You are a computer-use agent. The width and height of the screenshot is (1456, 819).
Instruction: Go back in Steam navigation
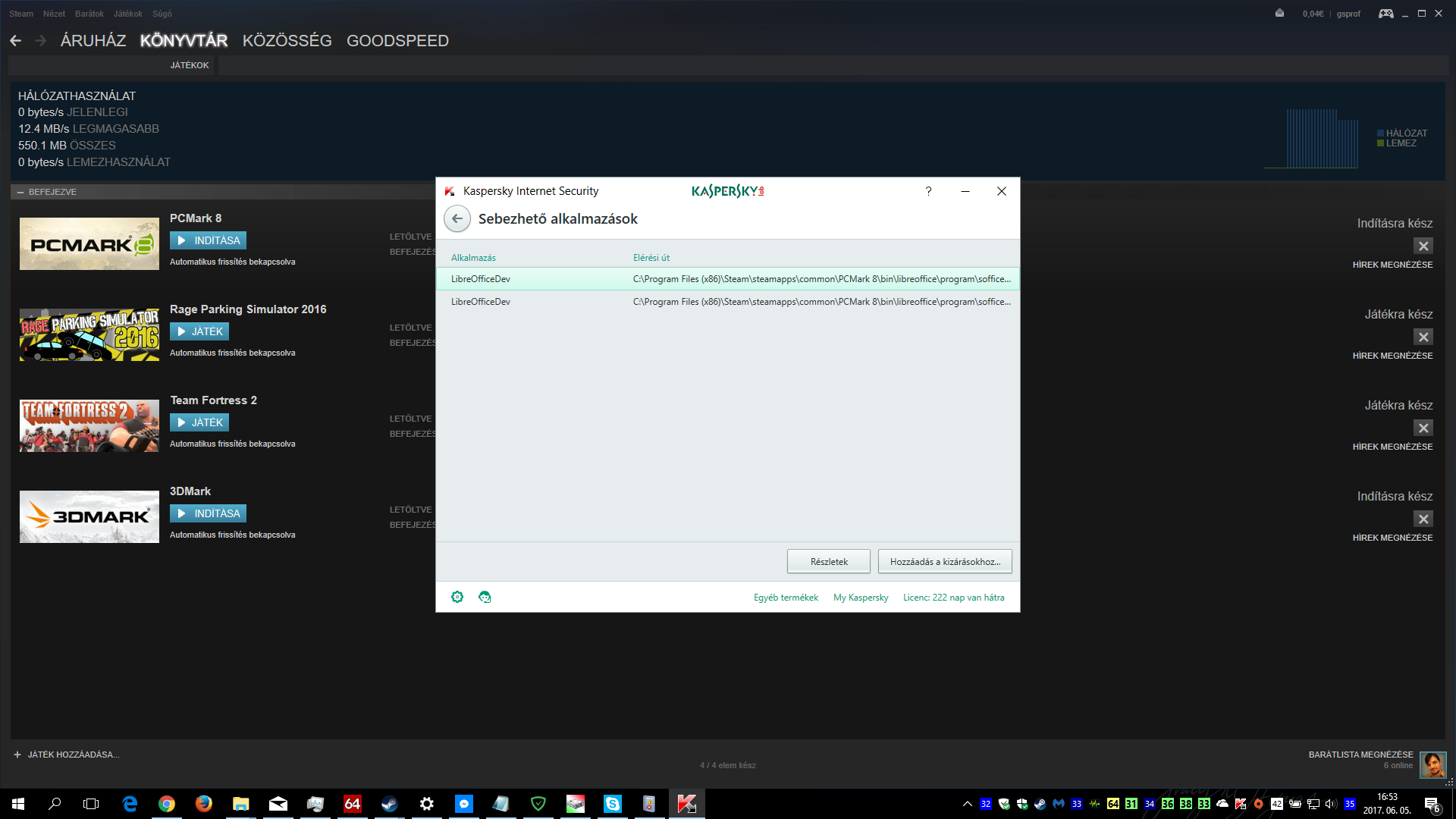[15, 41]
